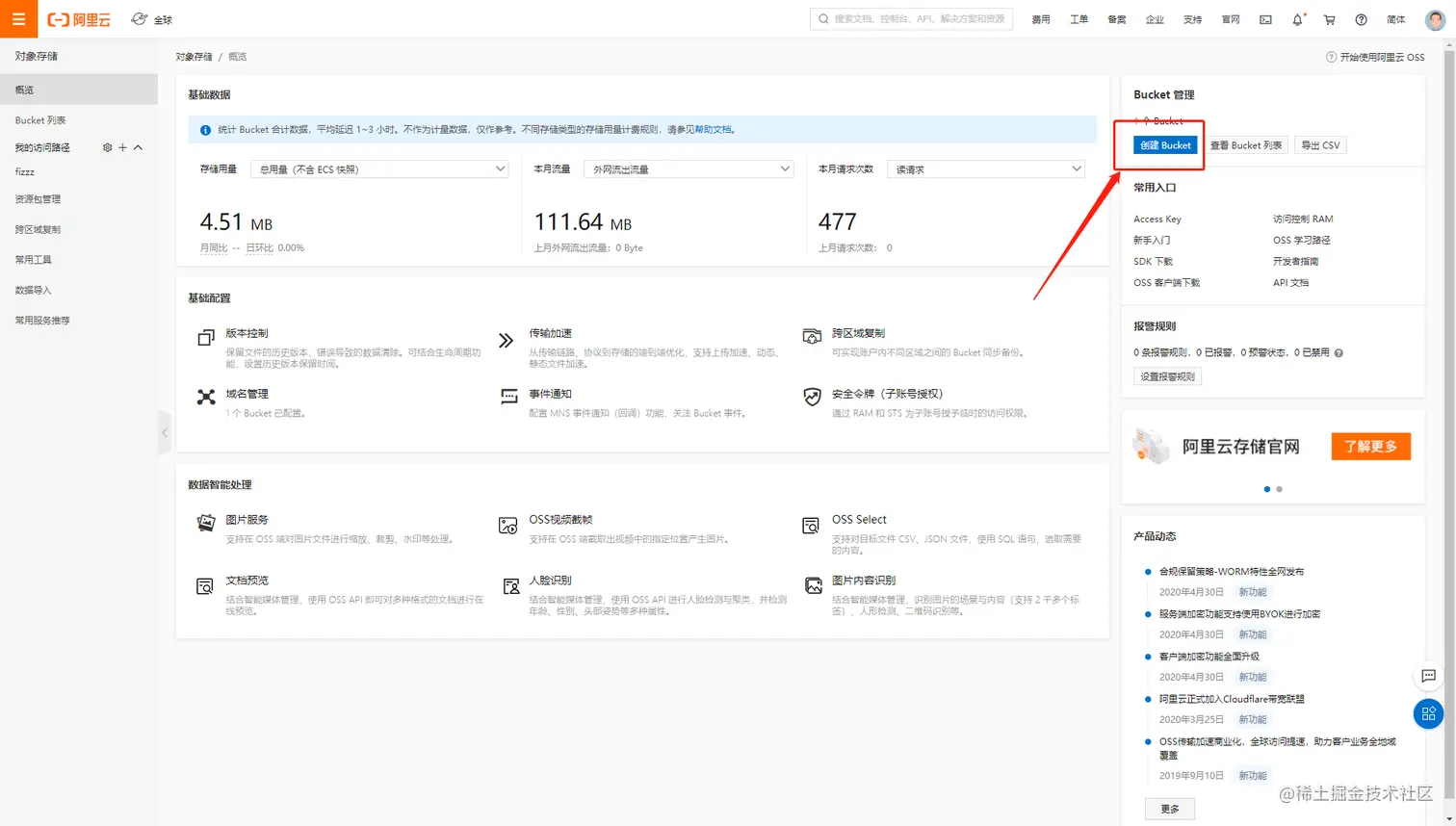Click the search input field
1456x826 pixels.
point(911,18)
